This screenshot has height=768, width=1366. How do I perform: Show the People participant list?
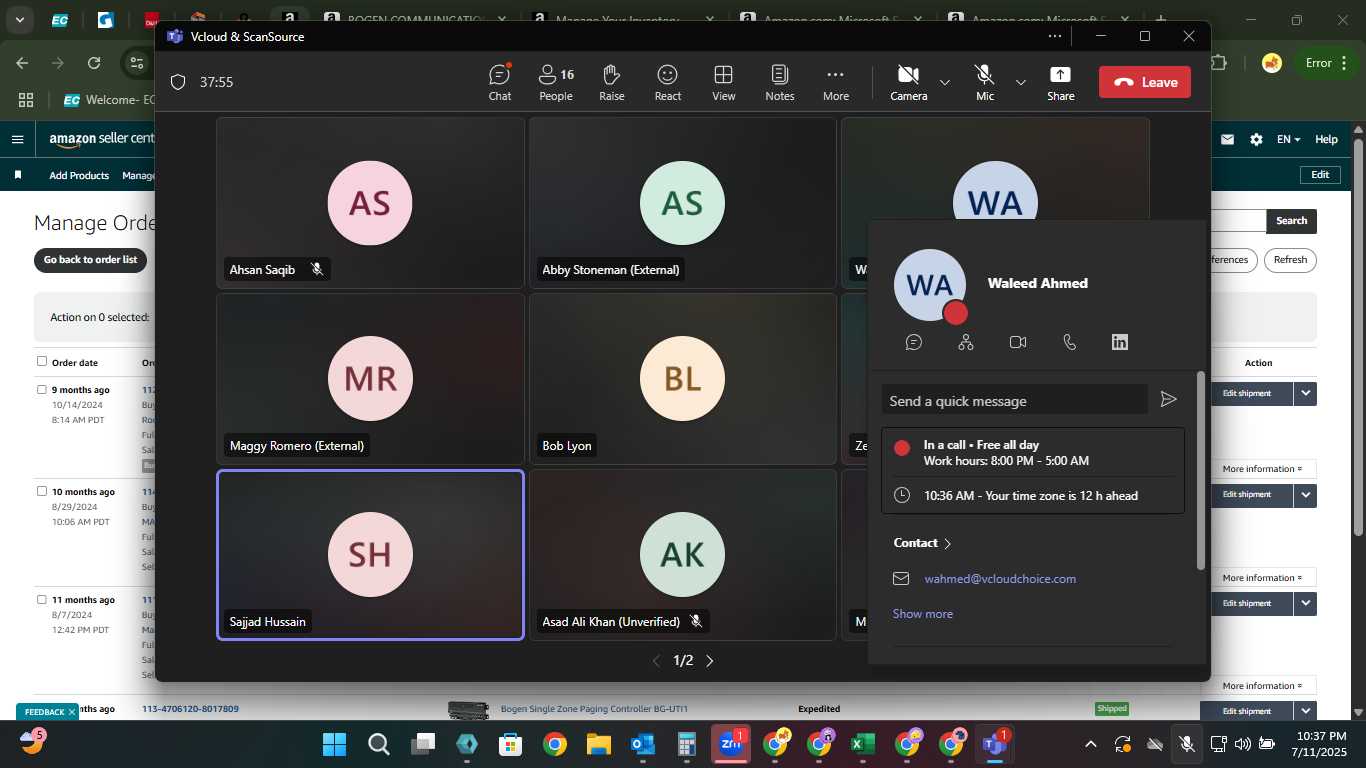tap(556, 82)
